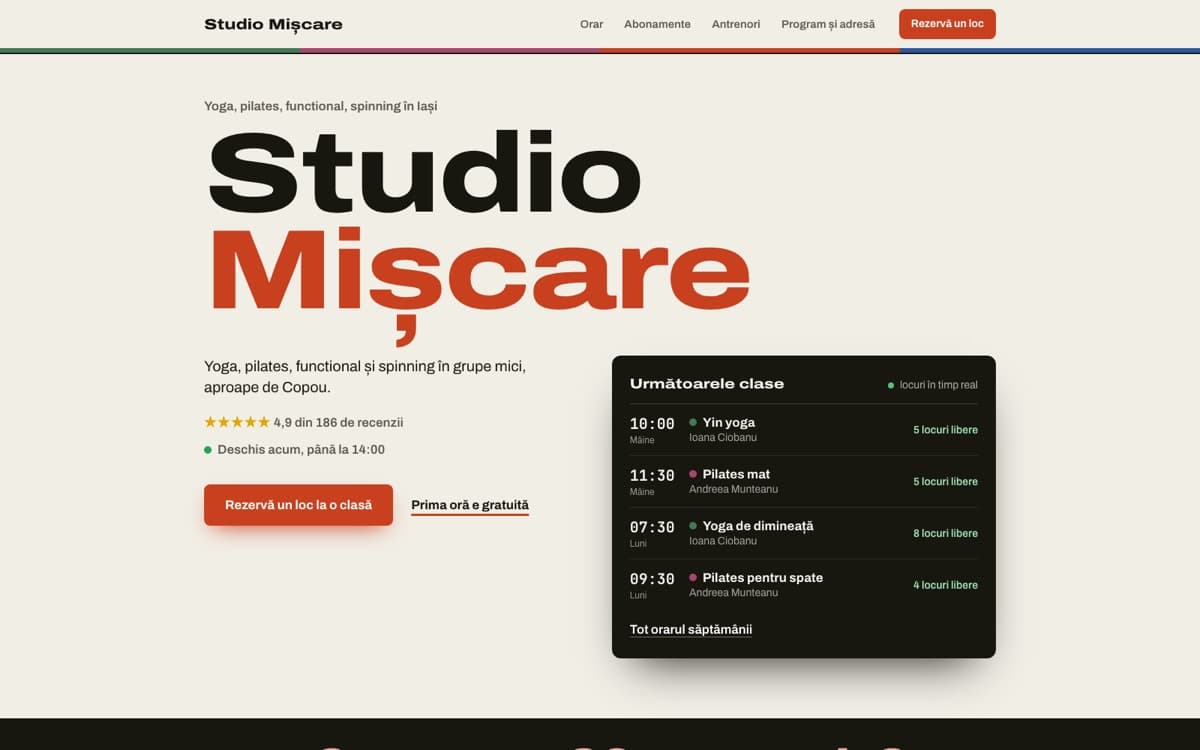Click green dot next to Deschis acum
The image size is (1200, 750).
click(208, 450)
